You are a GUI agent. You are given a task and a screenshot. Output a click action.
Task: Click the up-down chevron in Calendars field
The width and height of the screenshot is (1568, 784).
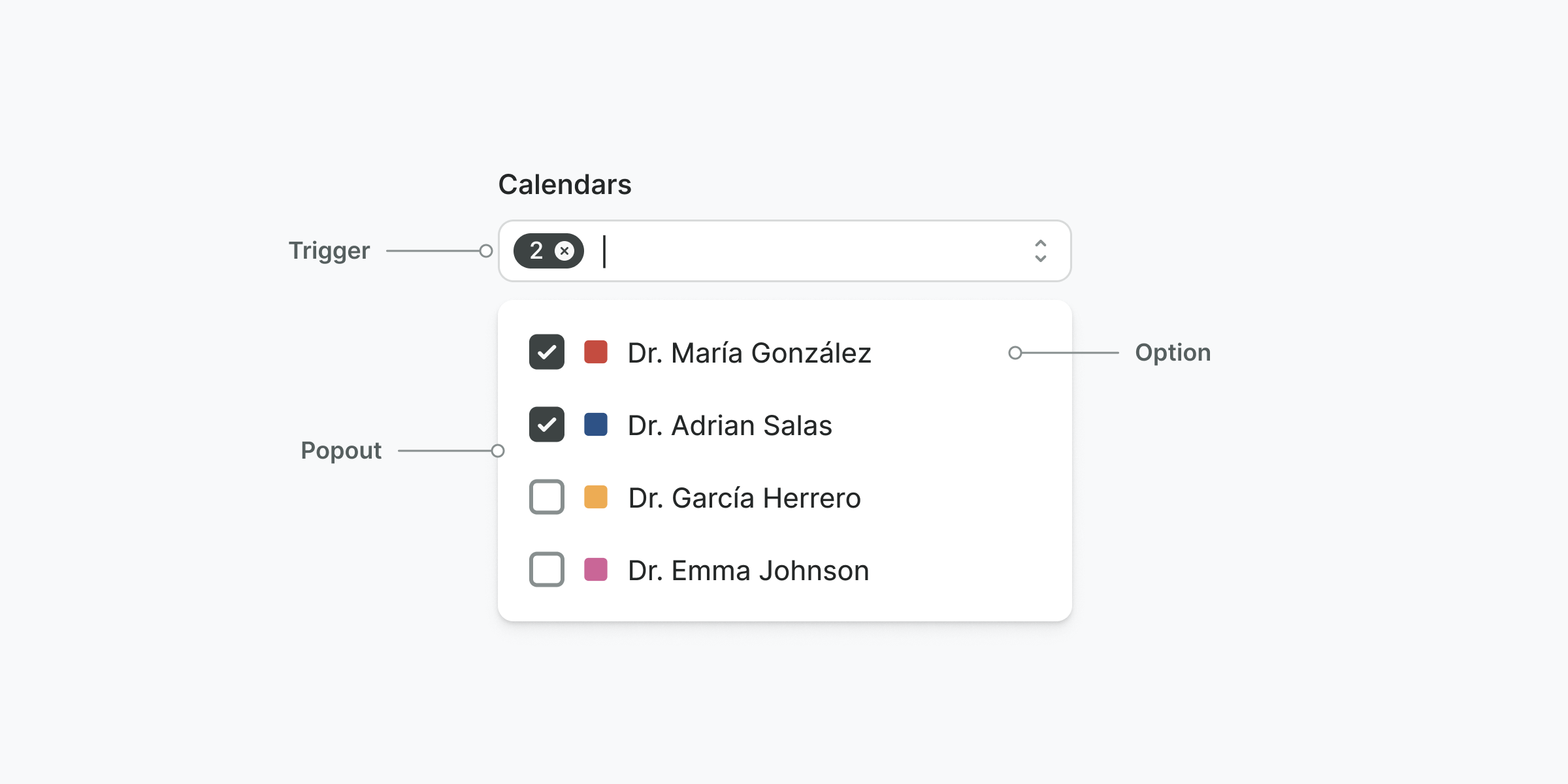[x=1041, y=251]
